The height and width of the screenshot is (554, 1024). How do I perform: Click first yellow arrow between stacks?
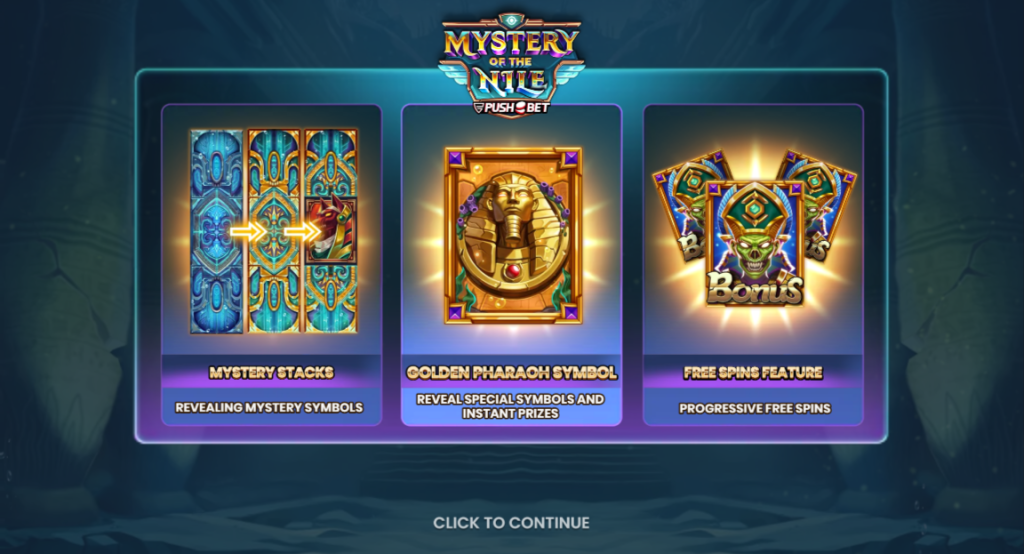[247, 231]
